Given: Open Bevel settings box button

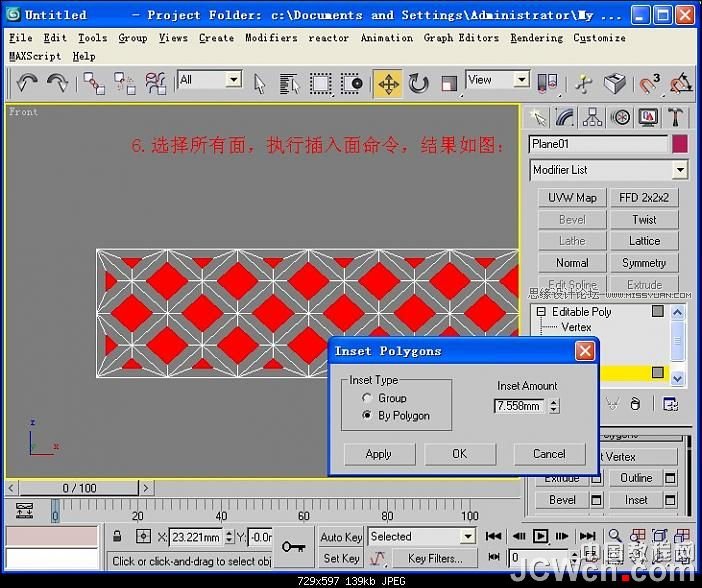Looking at the screenshot, I should tap(596, 500).
